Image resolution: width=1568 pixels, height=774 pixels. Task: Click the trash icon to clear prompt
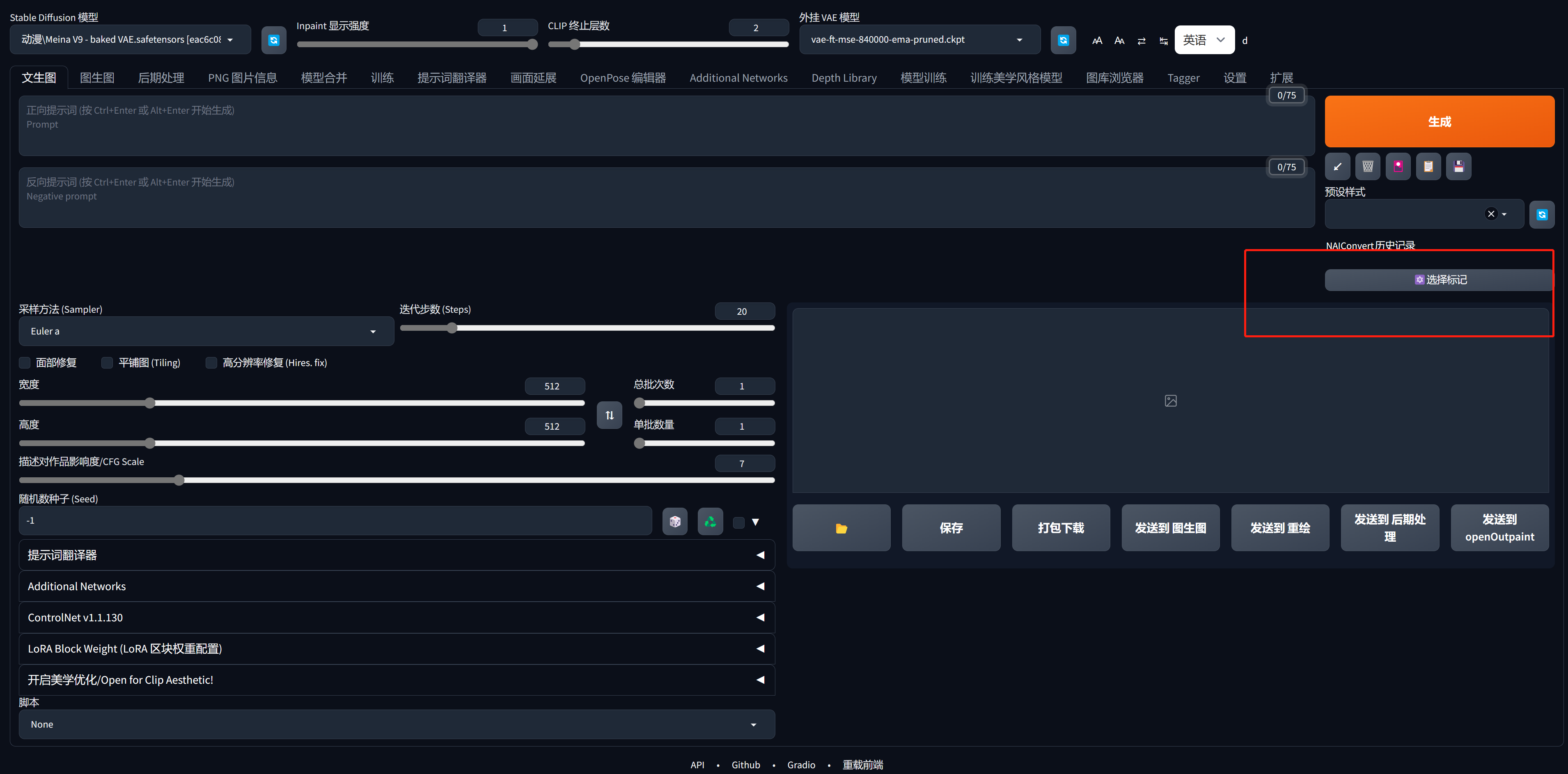pos(1368,166)
